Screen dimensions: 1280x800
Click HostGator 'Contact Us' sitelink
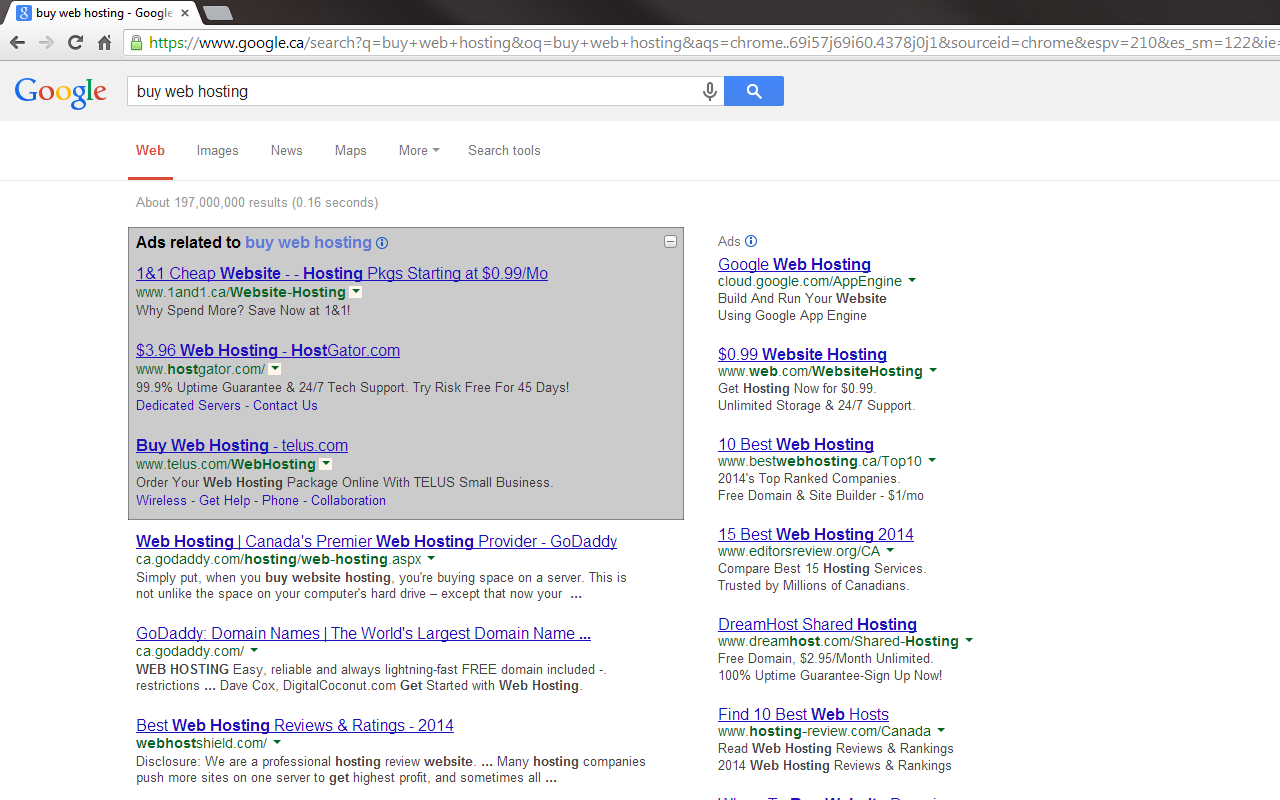coord(285,405)
